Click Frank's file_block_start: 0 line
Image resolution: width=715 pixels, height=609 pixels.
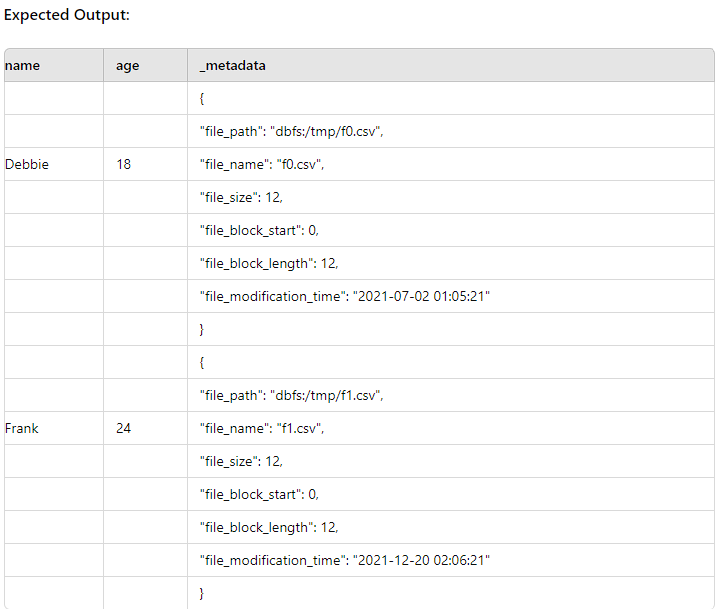pos(259,494)
